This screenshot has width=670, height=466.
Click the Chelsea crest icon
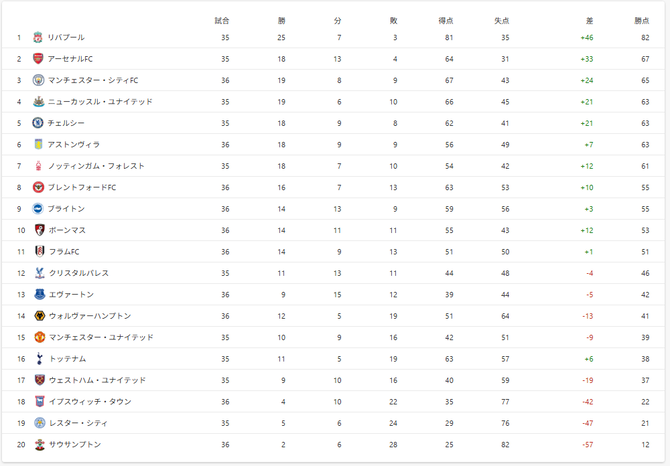pos(38,123)
